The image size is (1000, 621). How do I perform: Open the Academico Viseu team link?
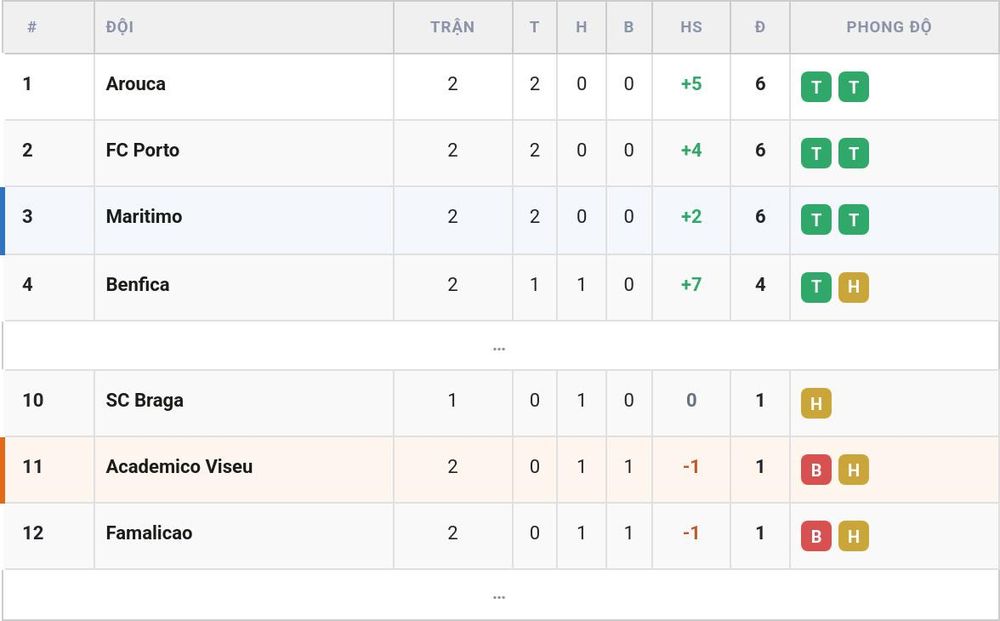179,467
